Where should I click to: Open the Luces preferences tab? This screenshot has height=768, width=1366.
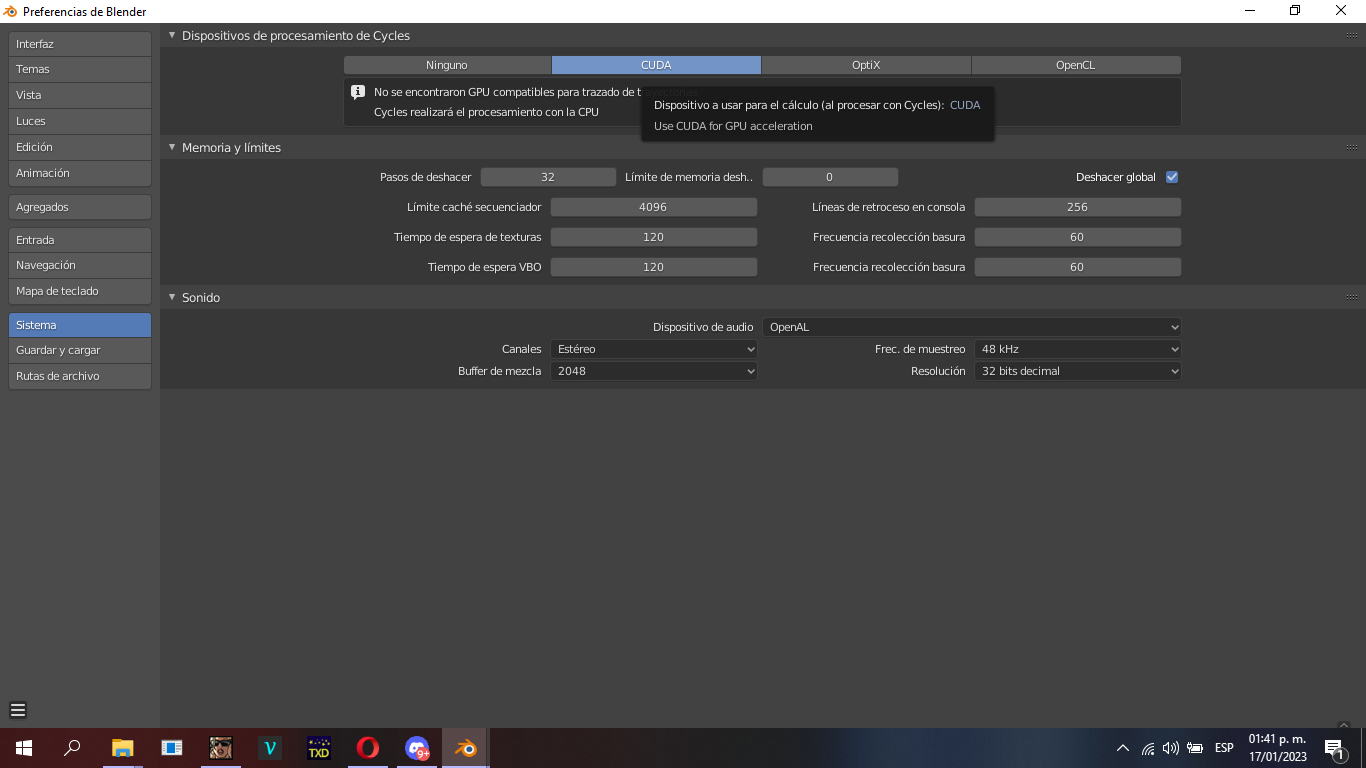point(80,121)
